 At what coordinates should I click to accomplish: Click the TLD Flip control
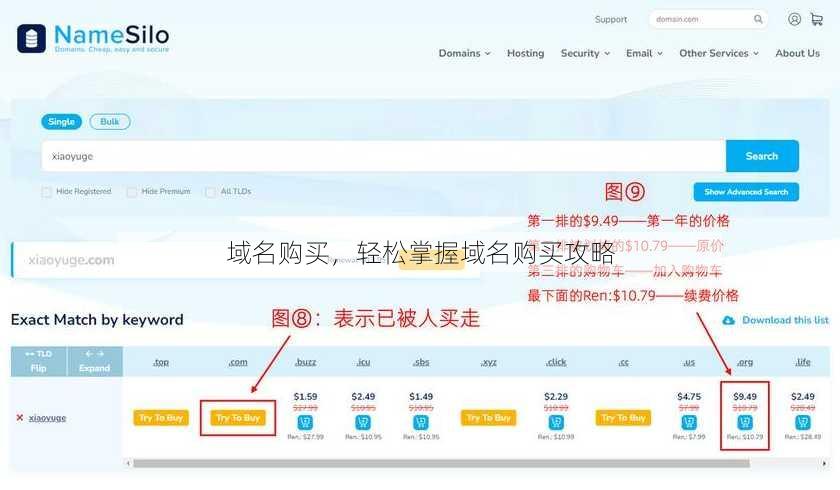click(39, 361)
